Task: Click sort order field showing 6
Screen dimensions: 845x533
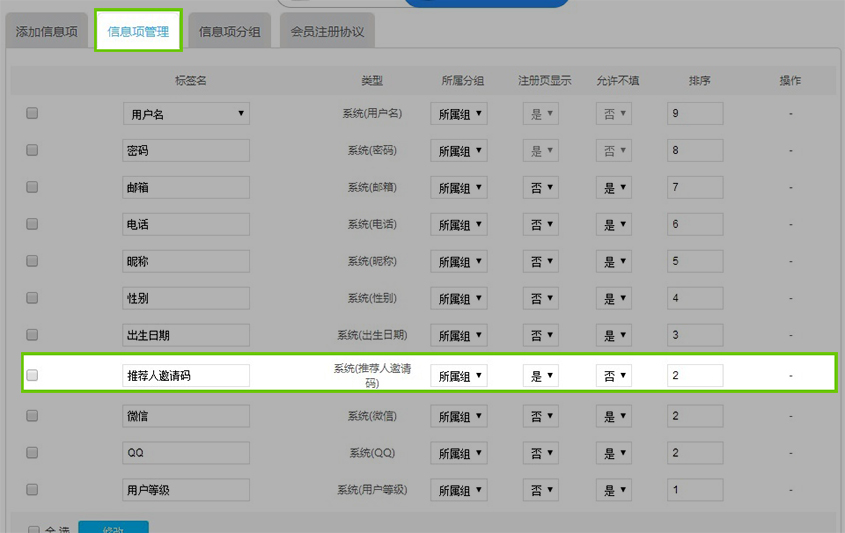Action: pos(695,224)
